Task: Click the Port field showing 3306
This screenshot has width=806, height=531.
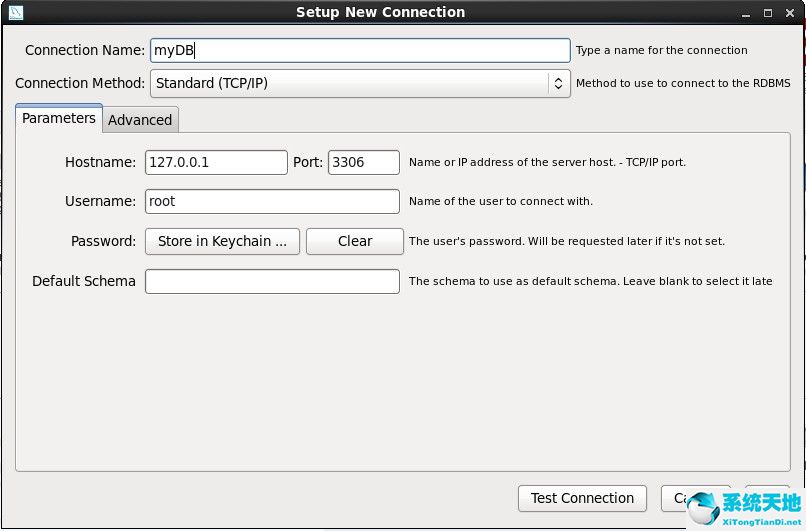Action: pyautogui.click(x=363, y=162)
